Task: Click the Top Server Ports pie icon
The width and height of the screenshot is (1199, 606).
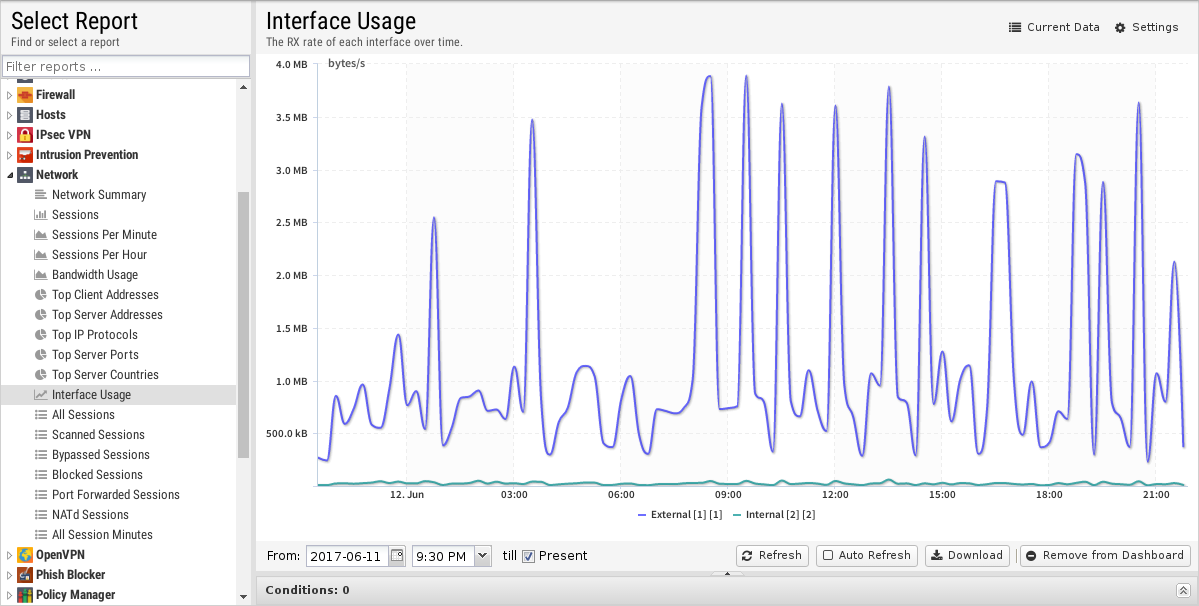Action: (41, 355)
